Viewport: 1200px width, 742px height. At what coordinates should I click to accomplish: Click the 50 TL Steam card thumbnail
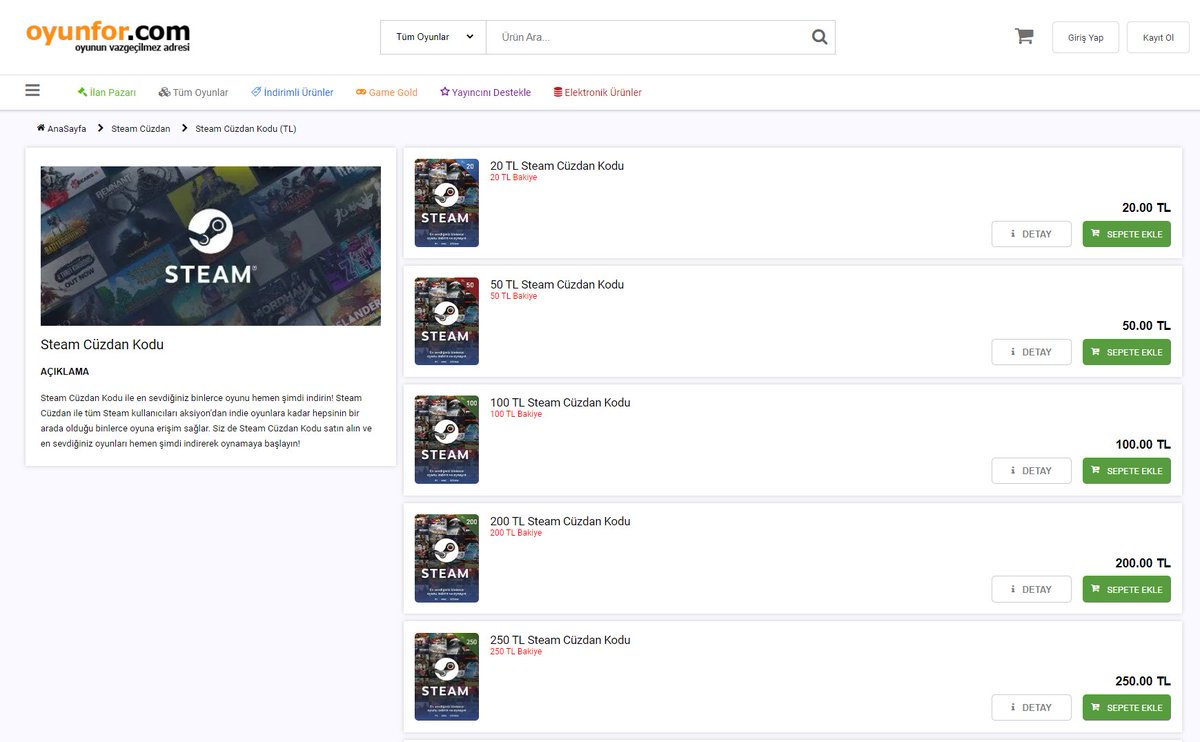[x=447, y=321]
